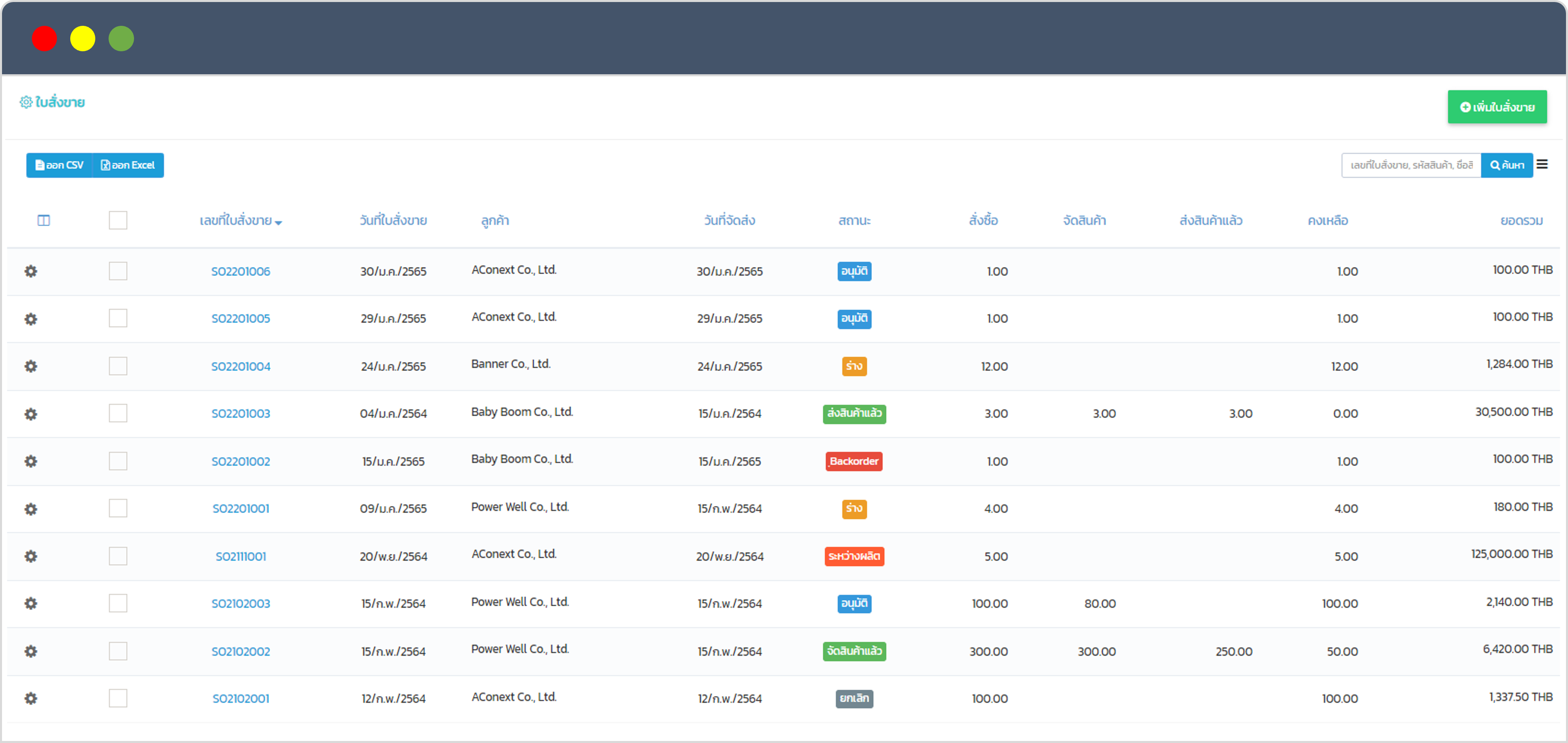
Task: Tick the select-all checkbox in header
Action: (118, 220)
